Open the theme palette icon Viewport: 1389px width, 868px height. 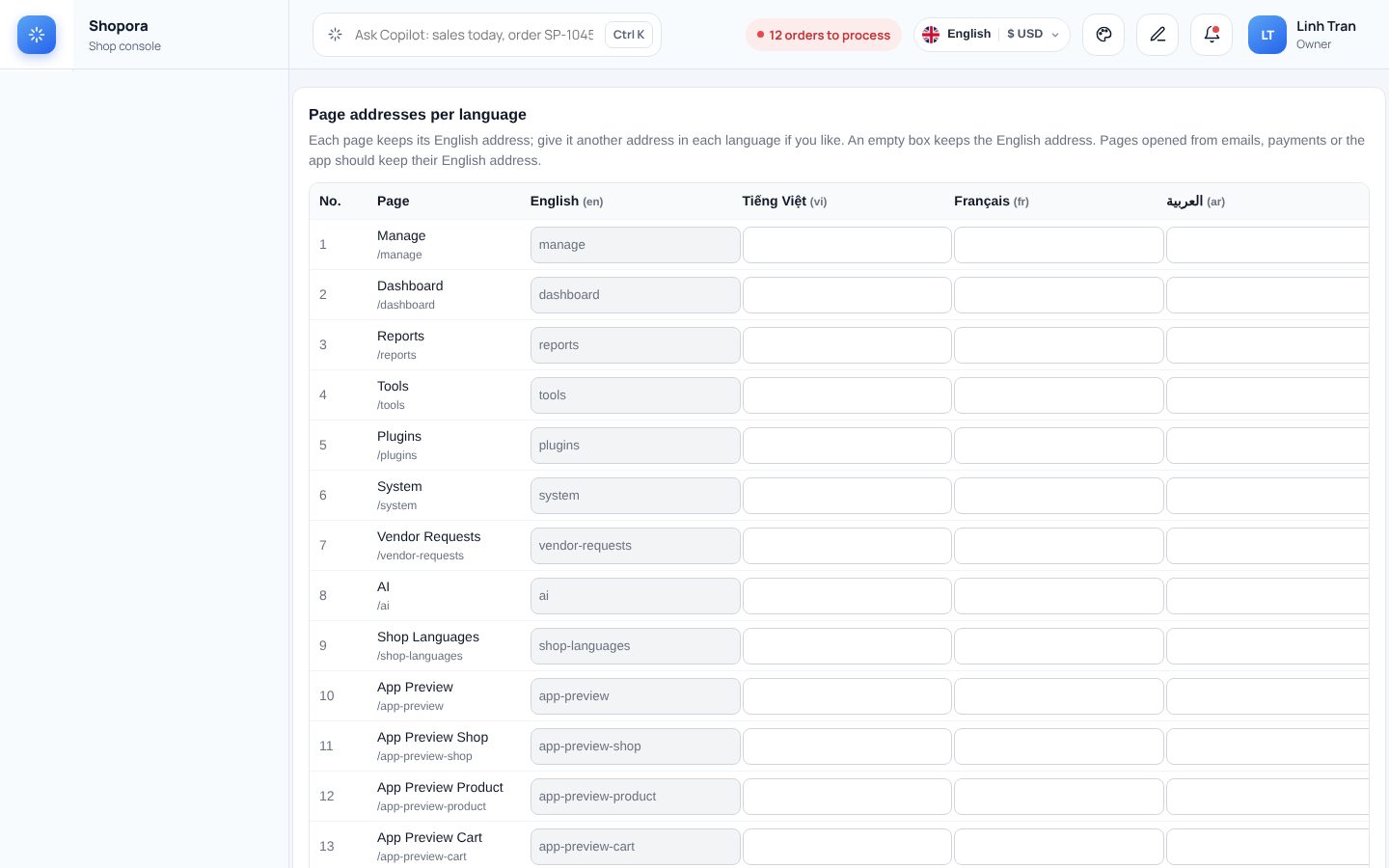pyautogui.click(x=1103, y=35)
